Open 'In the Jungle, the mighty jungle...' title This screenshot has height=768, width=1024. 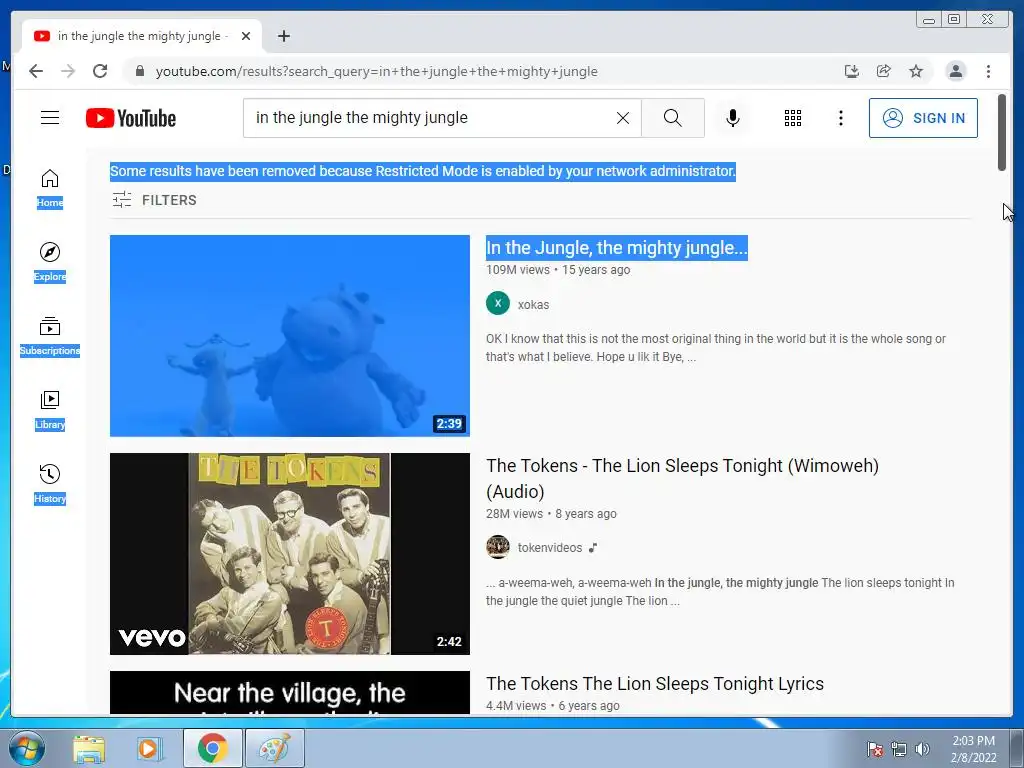[x=616, y=248]
